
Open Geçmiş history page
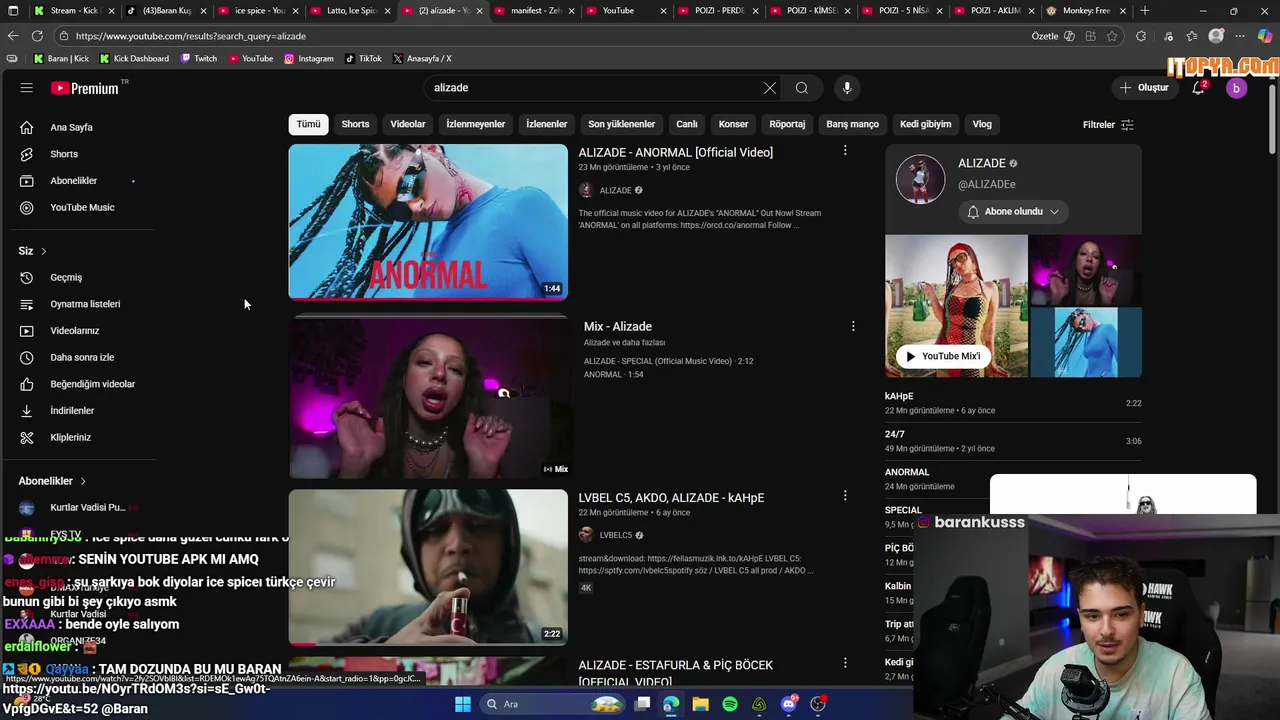click(66, 278)
